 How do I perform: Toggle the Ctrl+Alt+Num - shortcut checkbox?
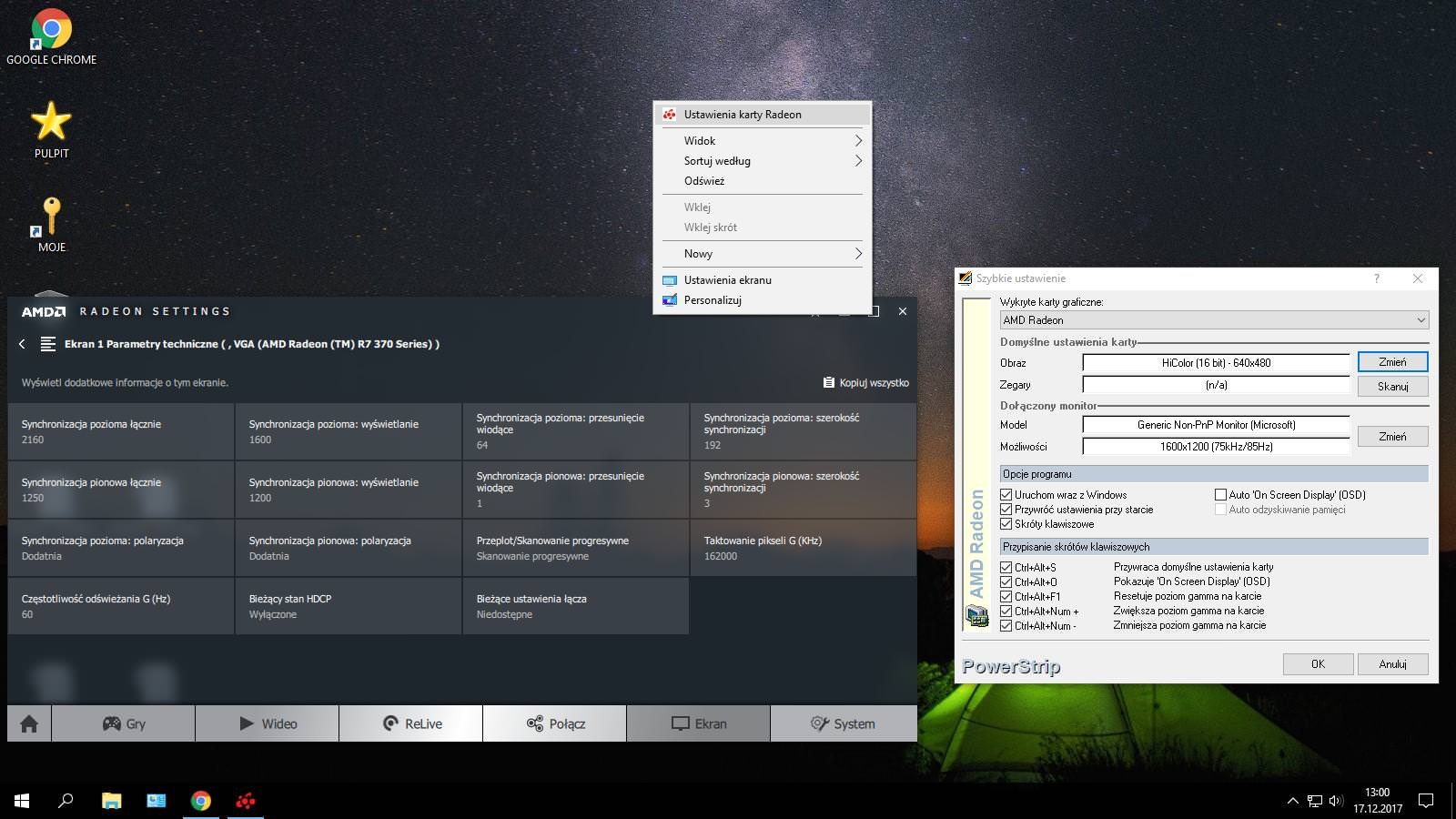point(1006,626)
